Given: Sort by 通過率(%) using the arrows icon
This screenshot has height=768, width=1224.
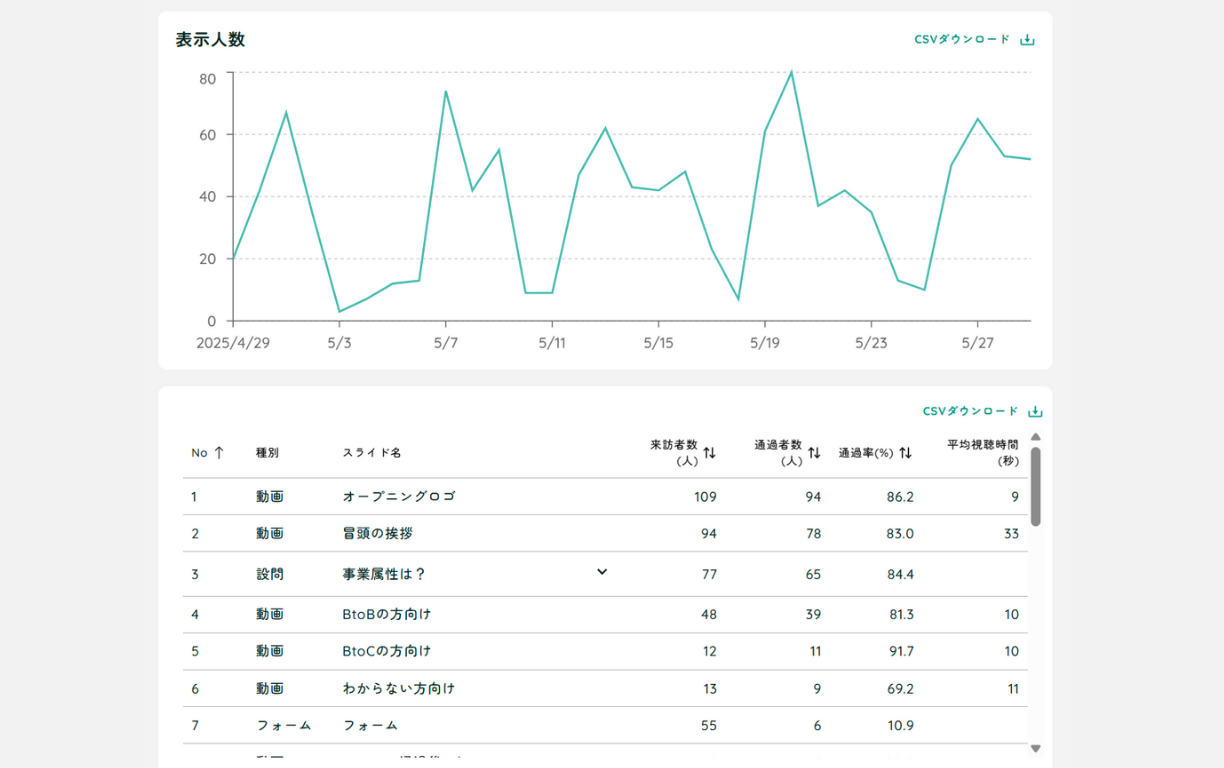Looking at the screenshot, I should (x=905, y=453).
